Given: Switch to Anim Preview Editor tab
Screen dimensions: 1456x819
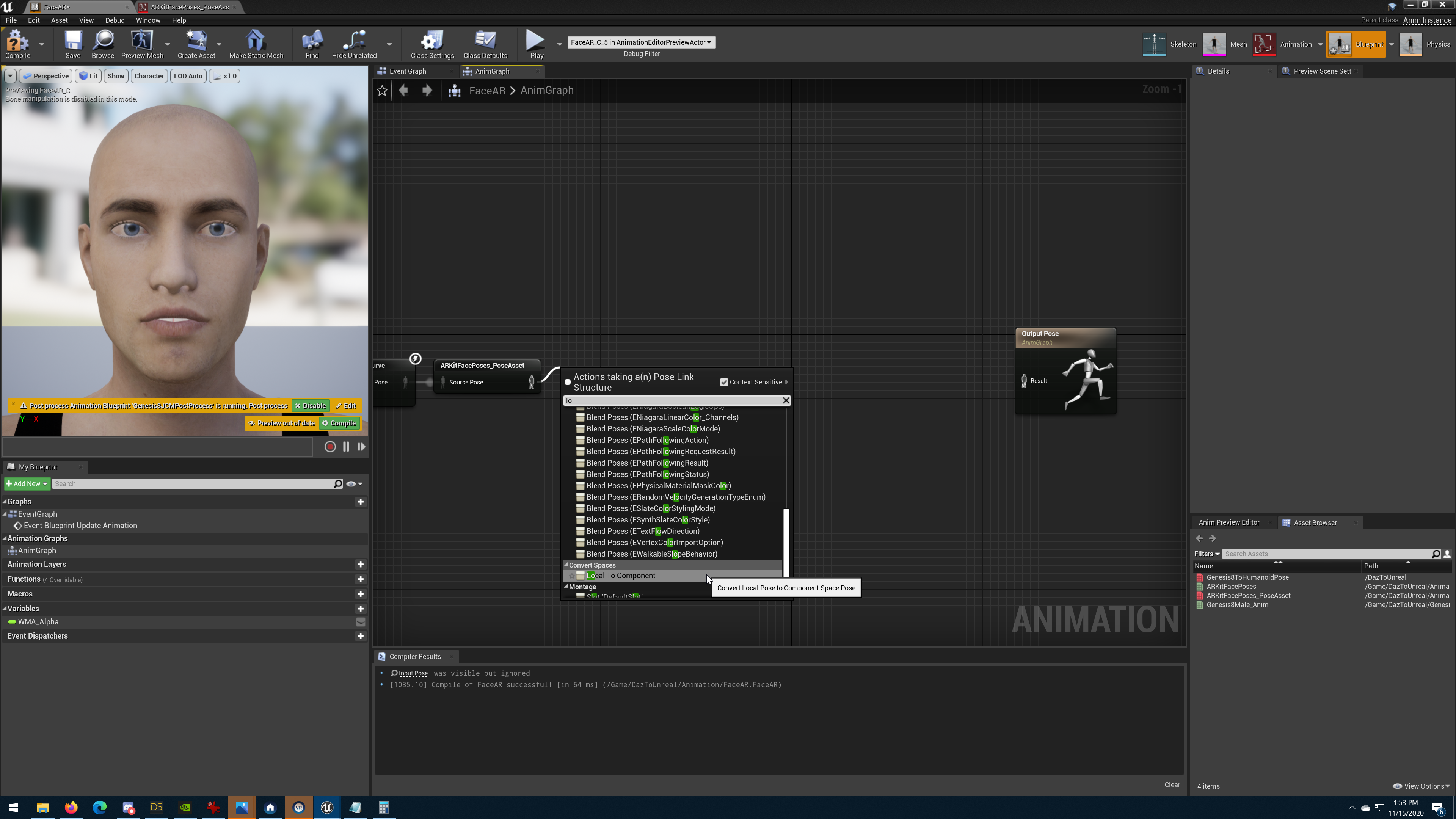Looking at the screenshot, I should (x=1229, y=523).
